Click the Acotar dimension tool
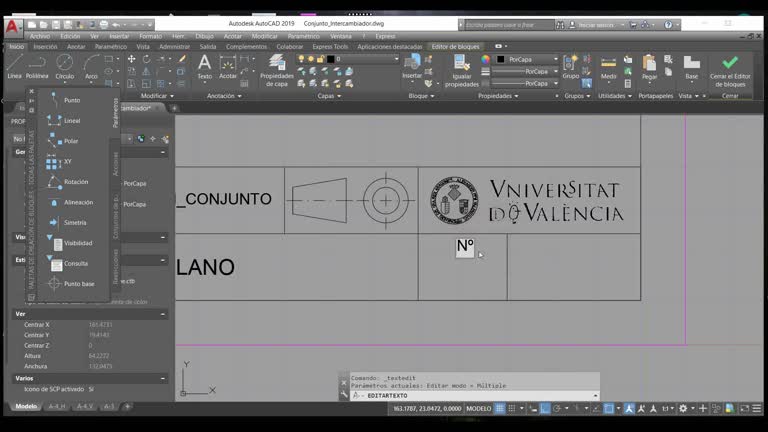This screenshot has height=432, width=768. (227, 67)
